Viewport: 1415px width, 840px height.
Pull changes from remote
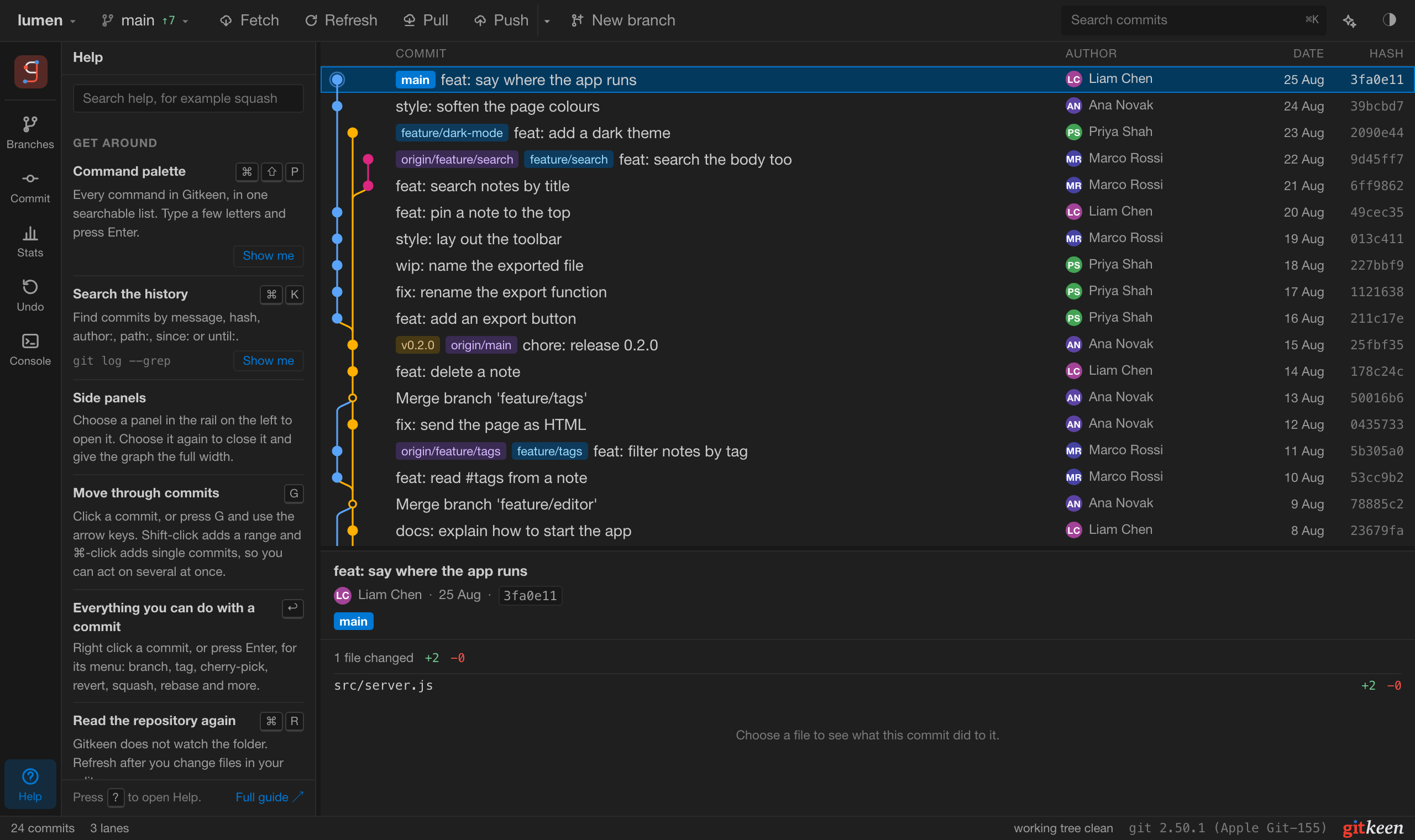tap(426, 20)
